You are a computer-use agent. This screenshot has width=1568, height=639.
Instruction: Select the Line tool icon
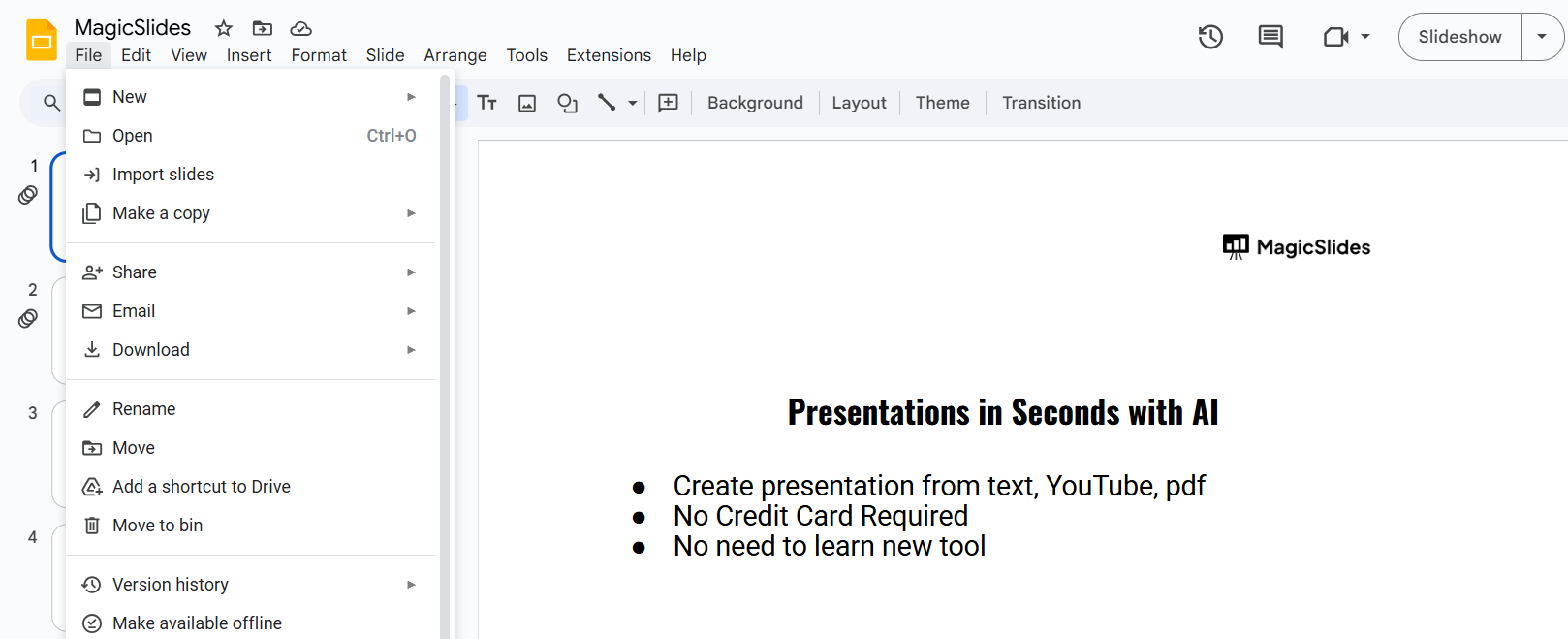point(607,102)
